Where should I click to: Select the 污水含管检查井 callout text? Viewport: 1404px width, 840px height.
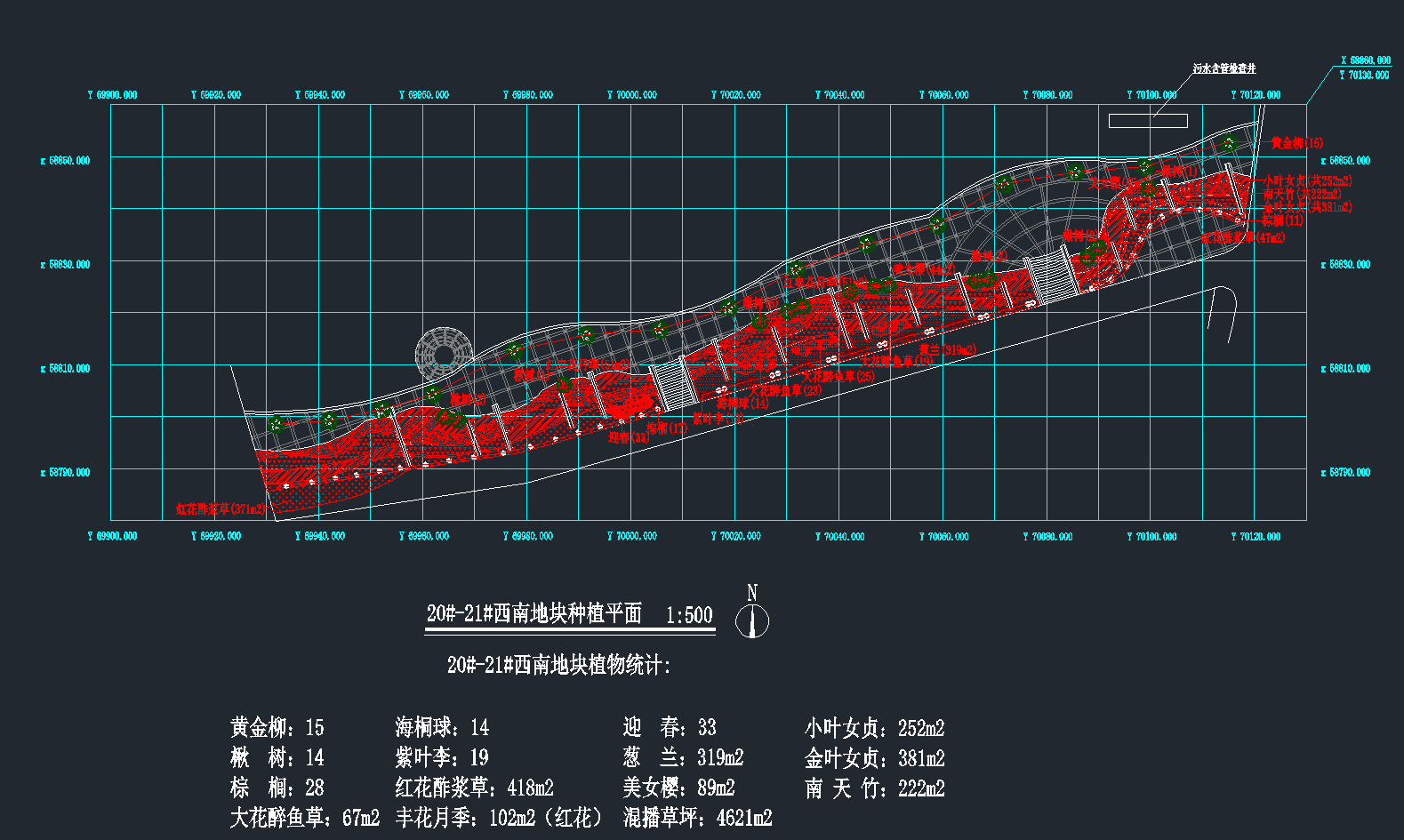(1223, 68)
